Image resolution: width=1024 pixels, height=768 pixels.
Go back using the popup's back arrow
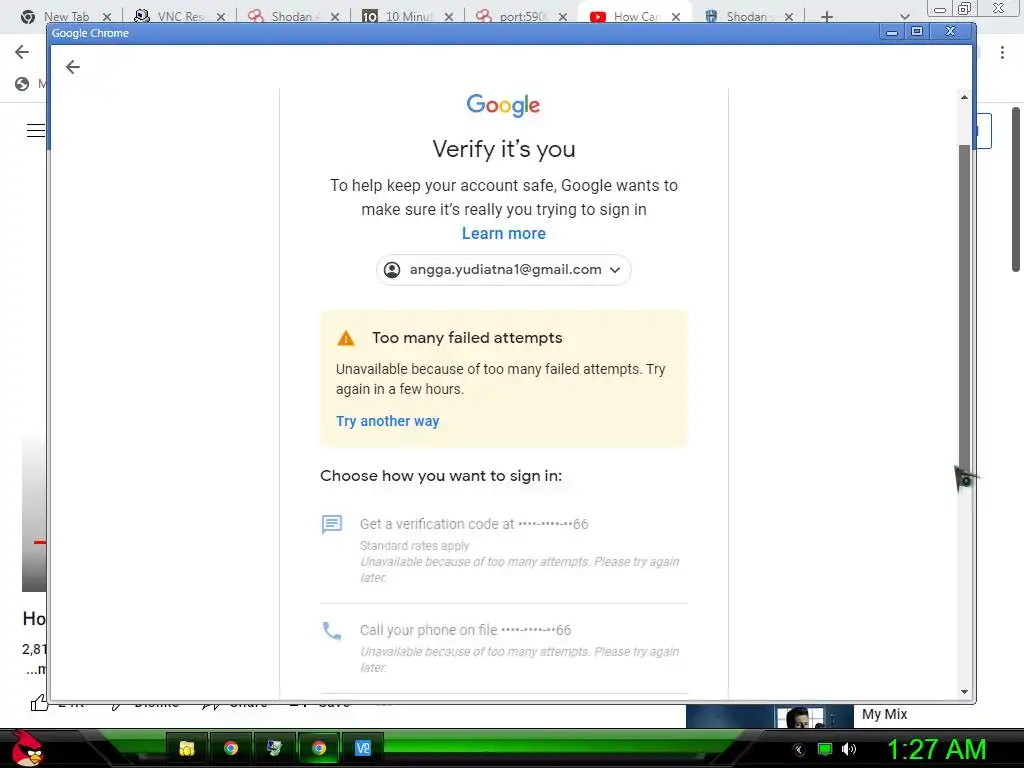click(72, 67)
